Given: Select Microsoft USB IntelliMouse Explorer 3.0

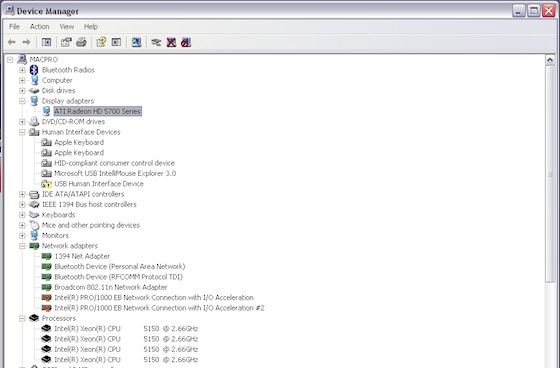Looking at the screenshot, I should 115,174.
